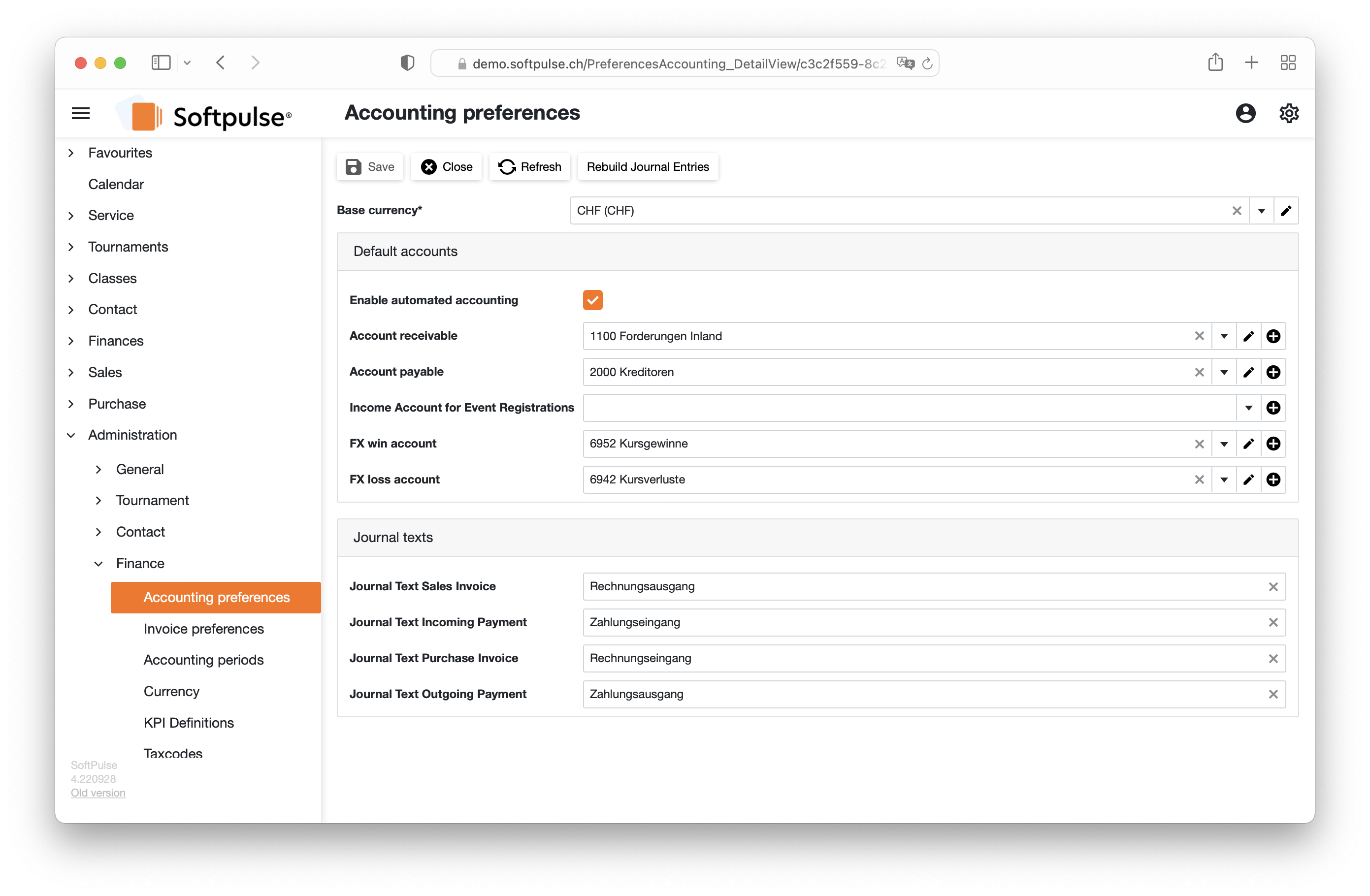Image resolution: width=1370 pixels, height=896 pixels.
Task: Add a new FX loss account
Action: 1272,480
